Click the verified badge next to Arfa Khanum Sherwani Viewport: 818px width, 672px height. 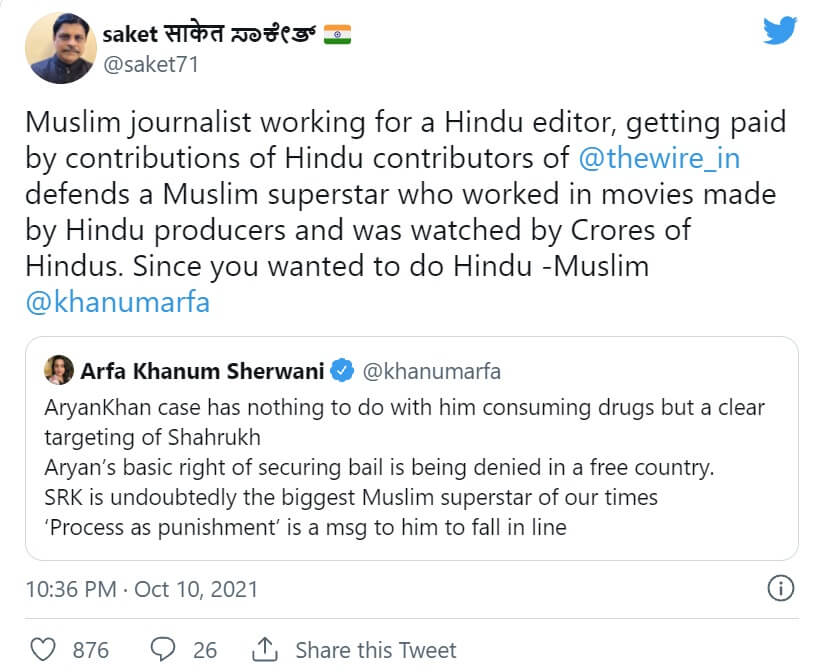342,372
